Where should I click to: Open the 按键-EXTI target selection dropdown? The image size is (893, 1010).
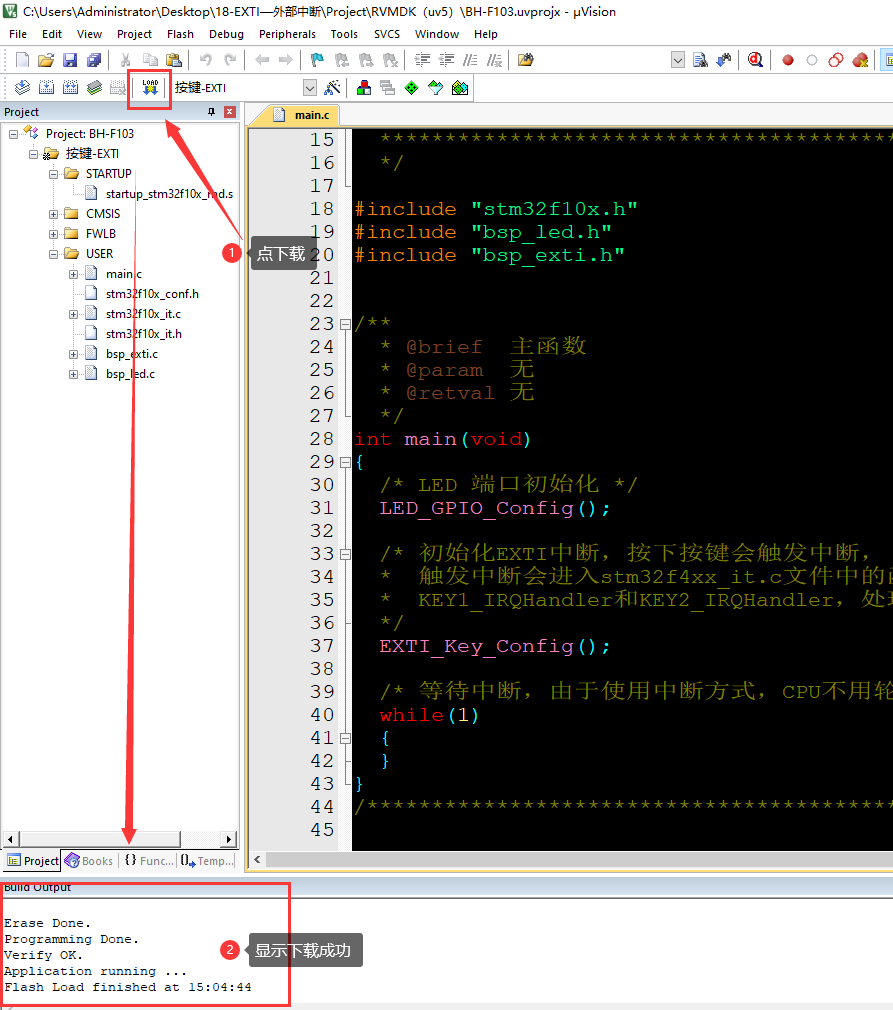pyautogui.click(x=310, y=87)
